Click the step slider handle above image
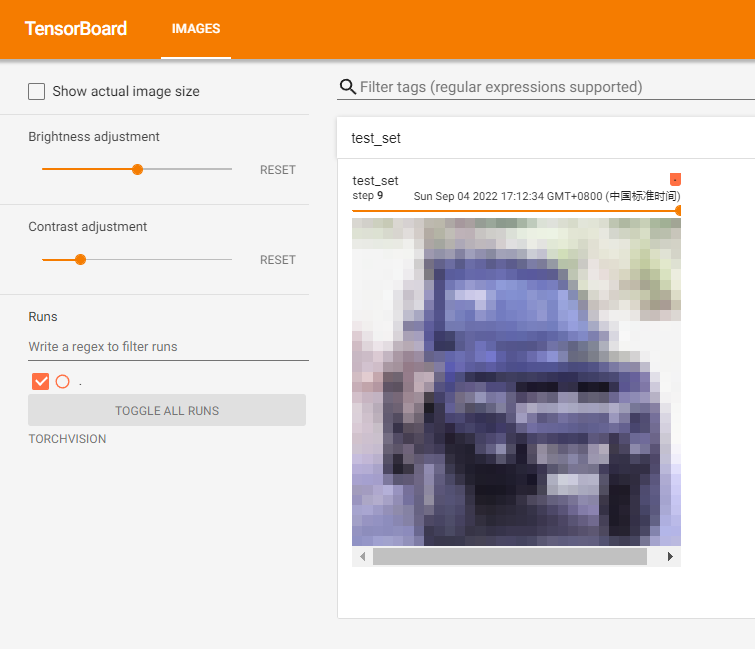Viewport: 755px width, 649px height. pos(679,211)
